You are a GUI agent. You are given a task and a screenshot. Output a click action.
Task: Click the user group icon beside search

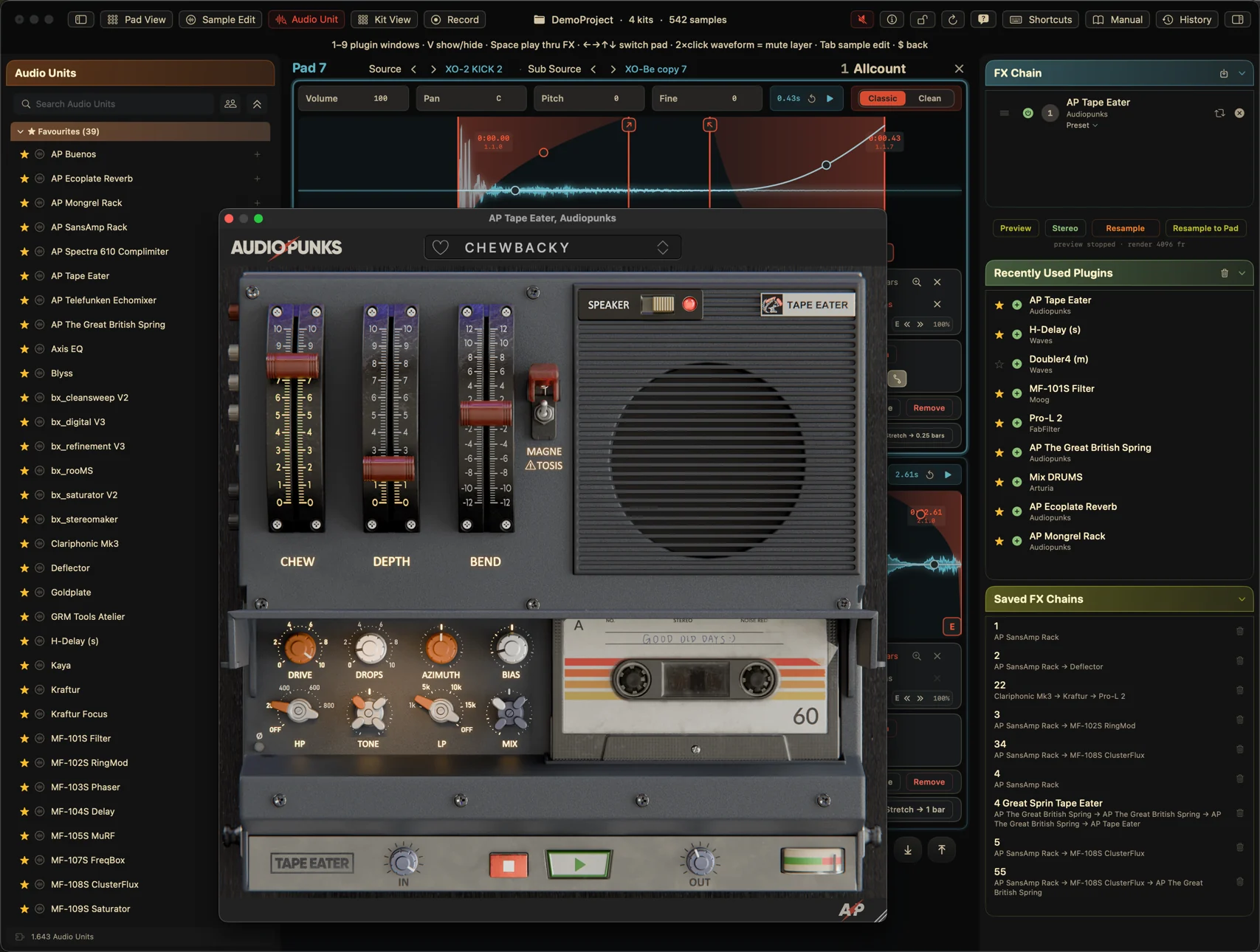230,104
